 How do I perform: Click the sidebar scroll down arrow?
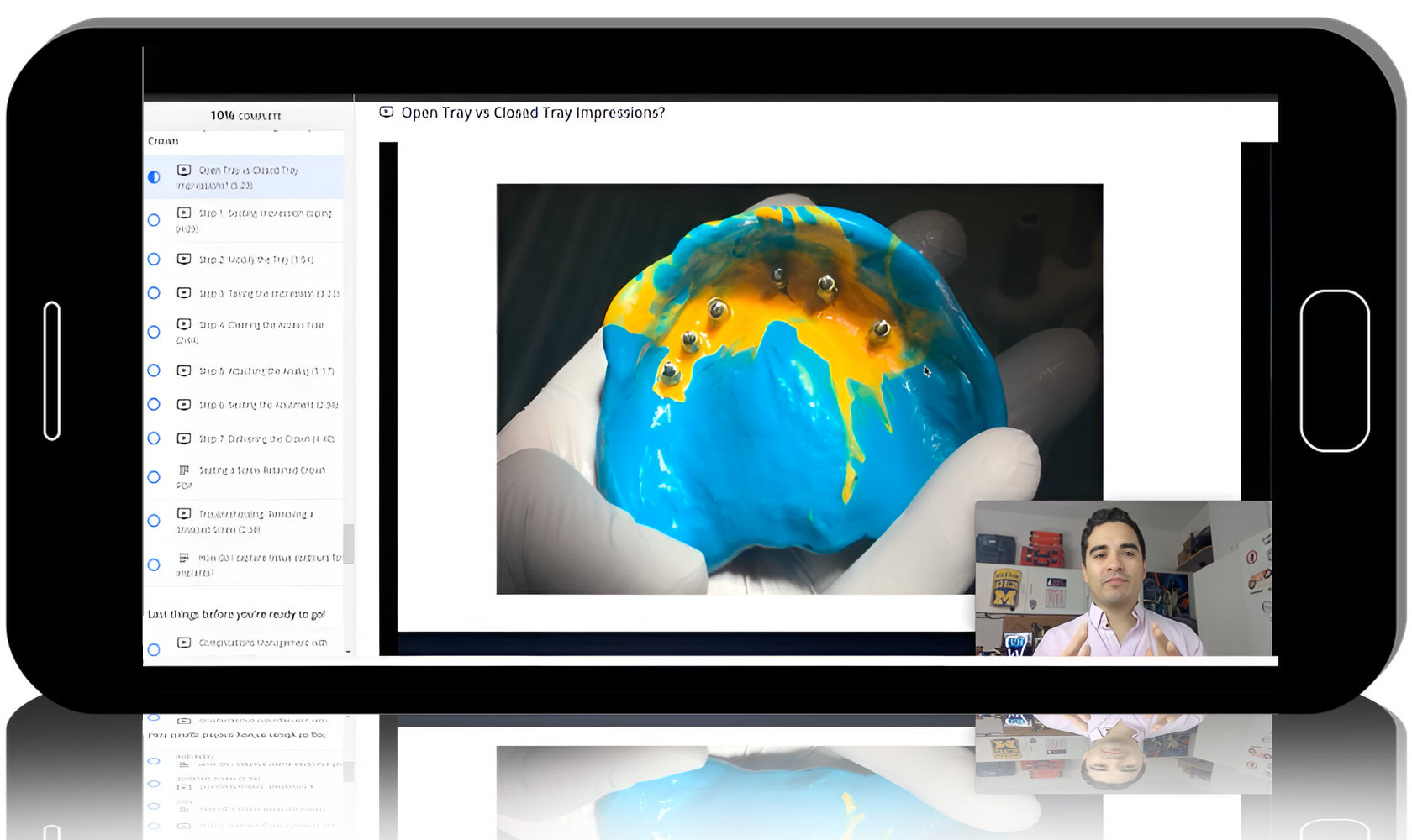[348, 652]
